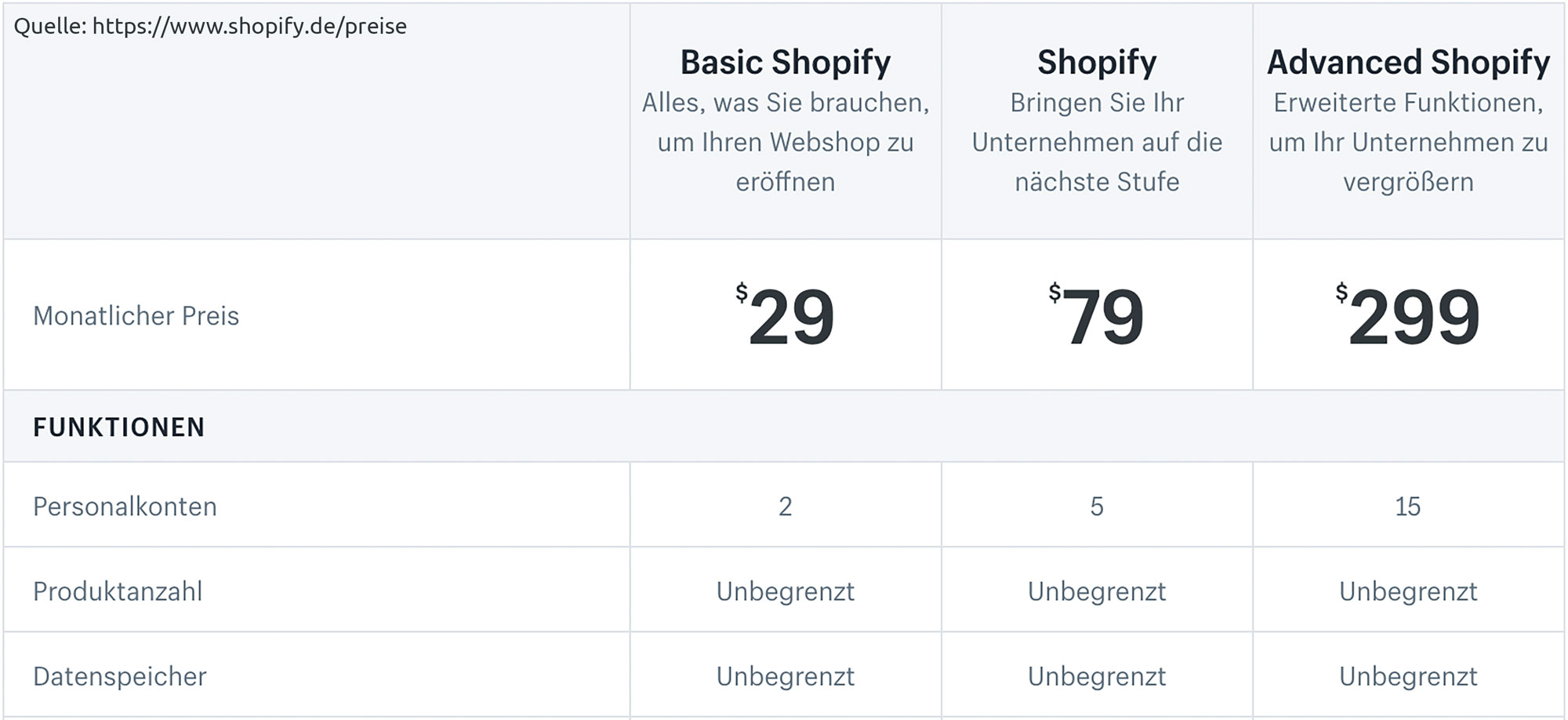The width and height of the screenshot is (1568, 720).
Task: Select the Shopify plan heading
Action: point(1097,62)
